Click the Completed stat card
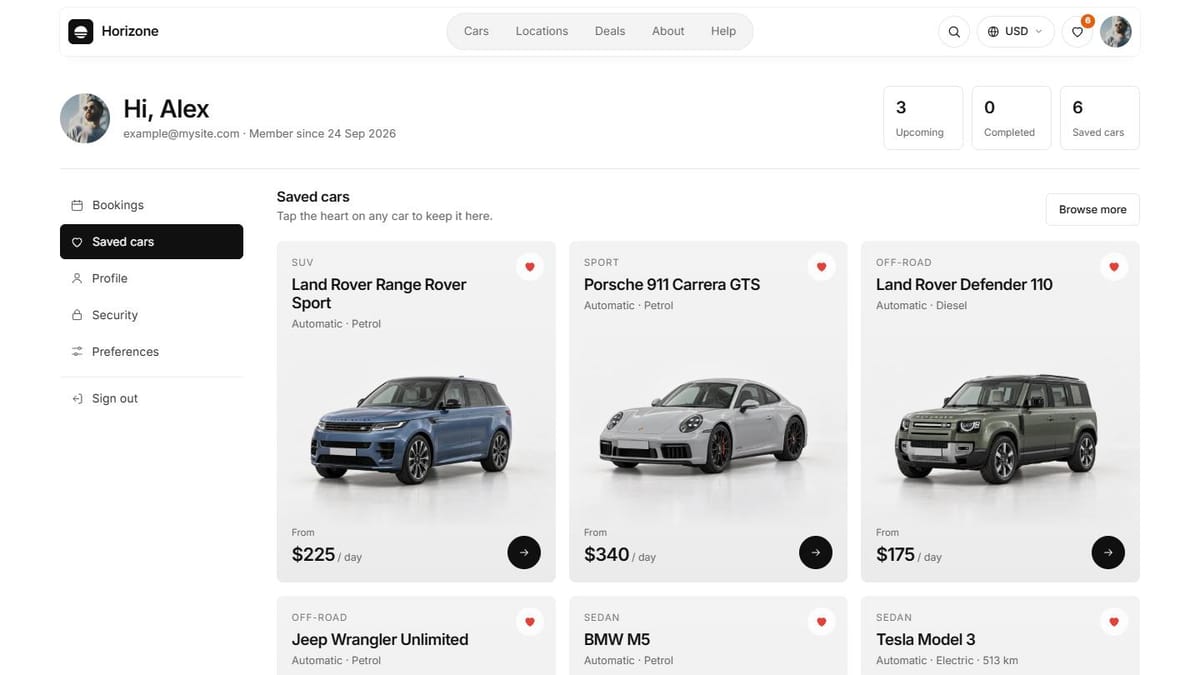 (1011, 118)
